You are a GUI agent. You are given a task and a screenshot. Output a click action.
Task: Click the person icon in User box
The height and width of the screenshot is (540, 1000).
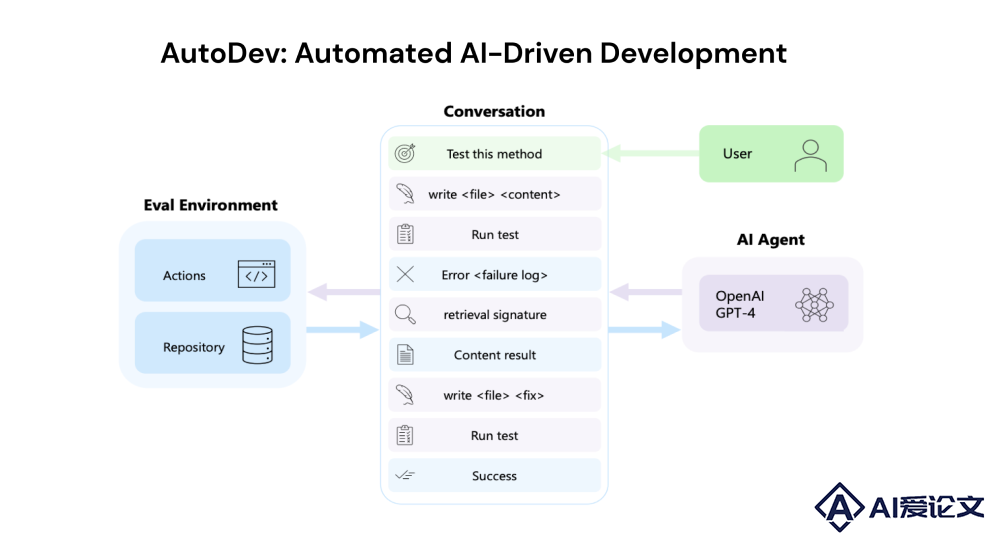(811, 156)
